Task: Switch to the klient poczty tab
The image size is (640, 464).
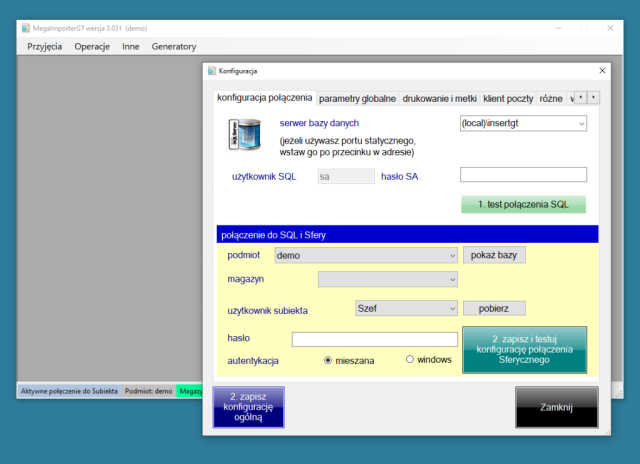Action: point(508,98)
